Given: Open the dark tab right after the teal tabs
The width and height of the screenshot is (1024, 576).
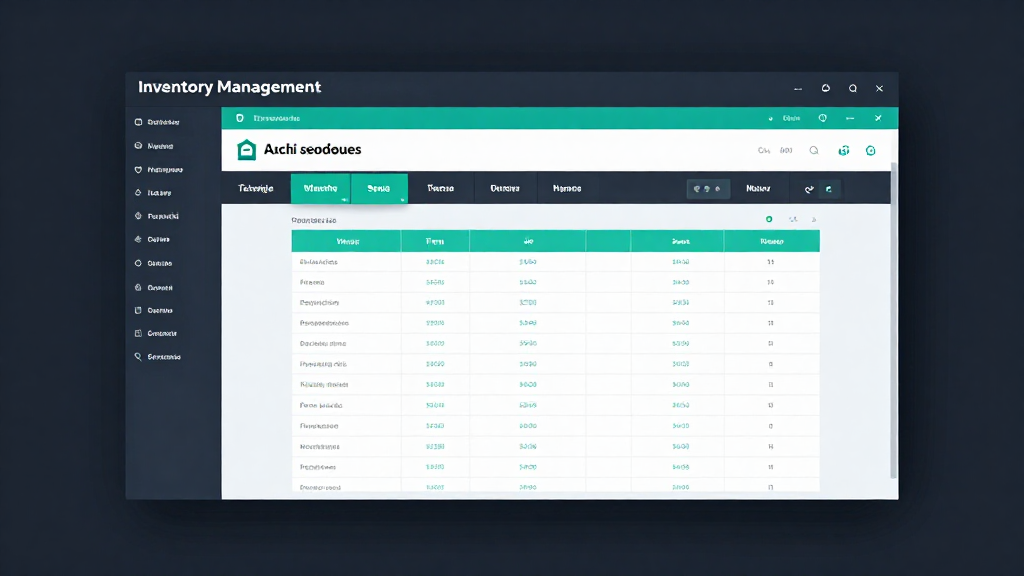Looking at the screenshot, I should point(441,188).
